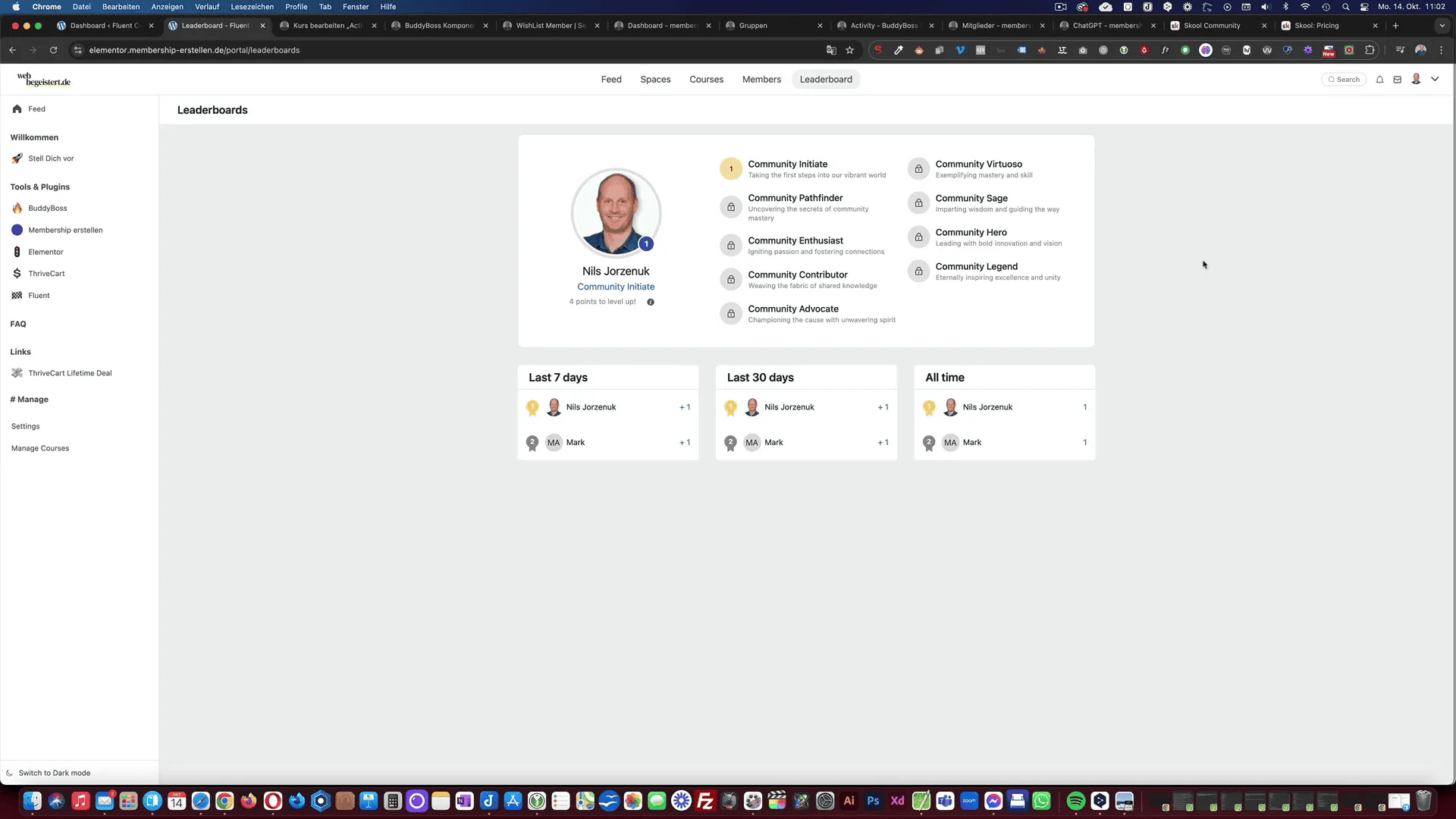Click Nils Jorzenuk profile in All time leaderboard

[x=987, y=406]
